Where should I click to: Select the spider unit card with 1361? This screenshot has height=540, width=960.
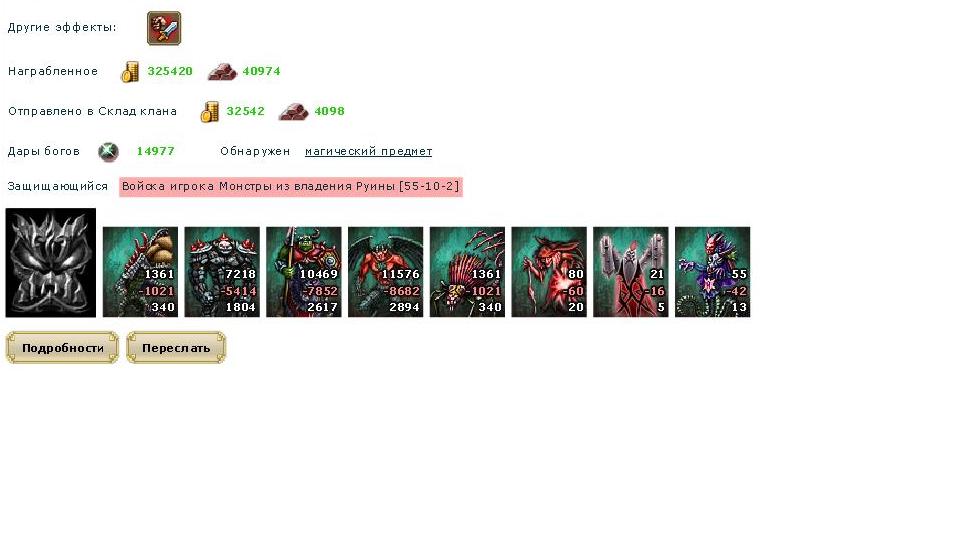coord(467,272)
